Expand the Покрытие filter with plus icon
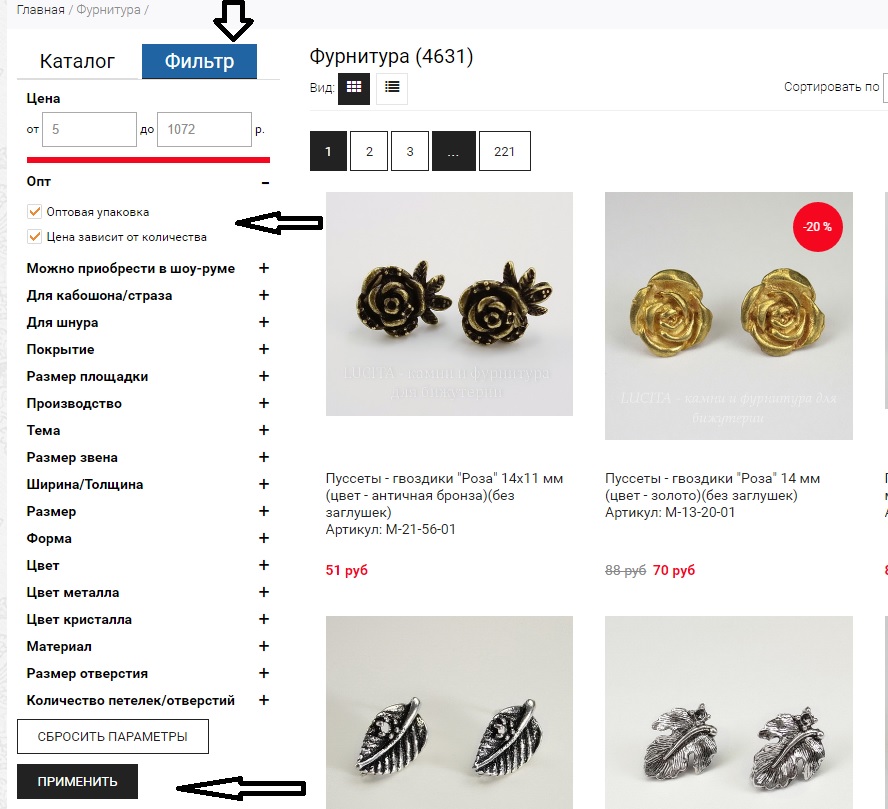 pyautogui.click(x=264, y=349)
